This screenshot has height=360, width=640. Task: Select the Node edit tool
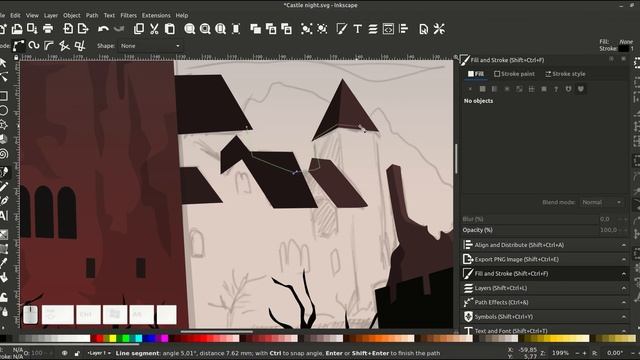[4, 77]
